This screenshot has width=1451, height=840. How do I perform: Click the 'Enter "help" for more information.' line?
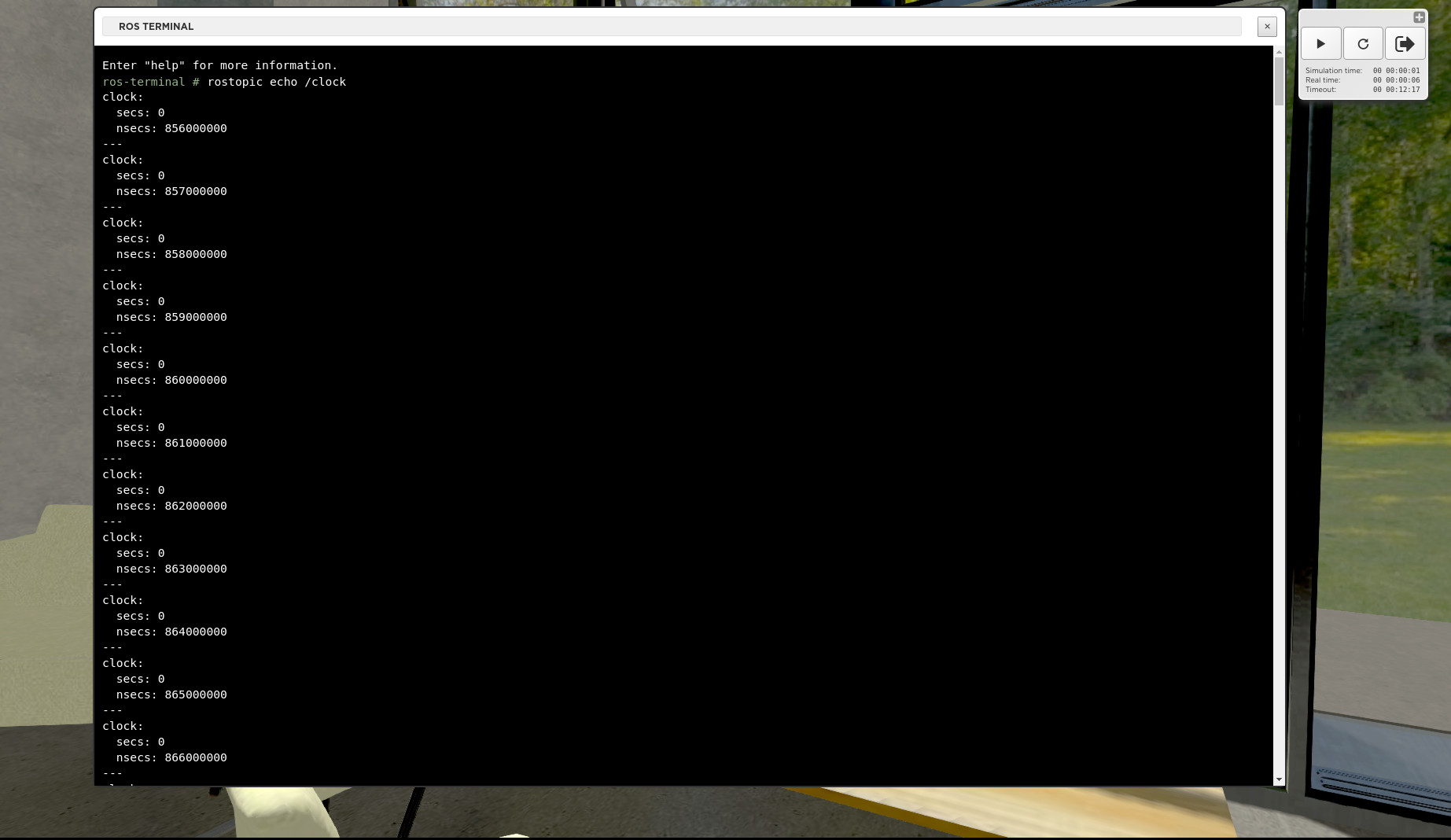219,66
